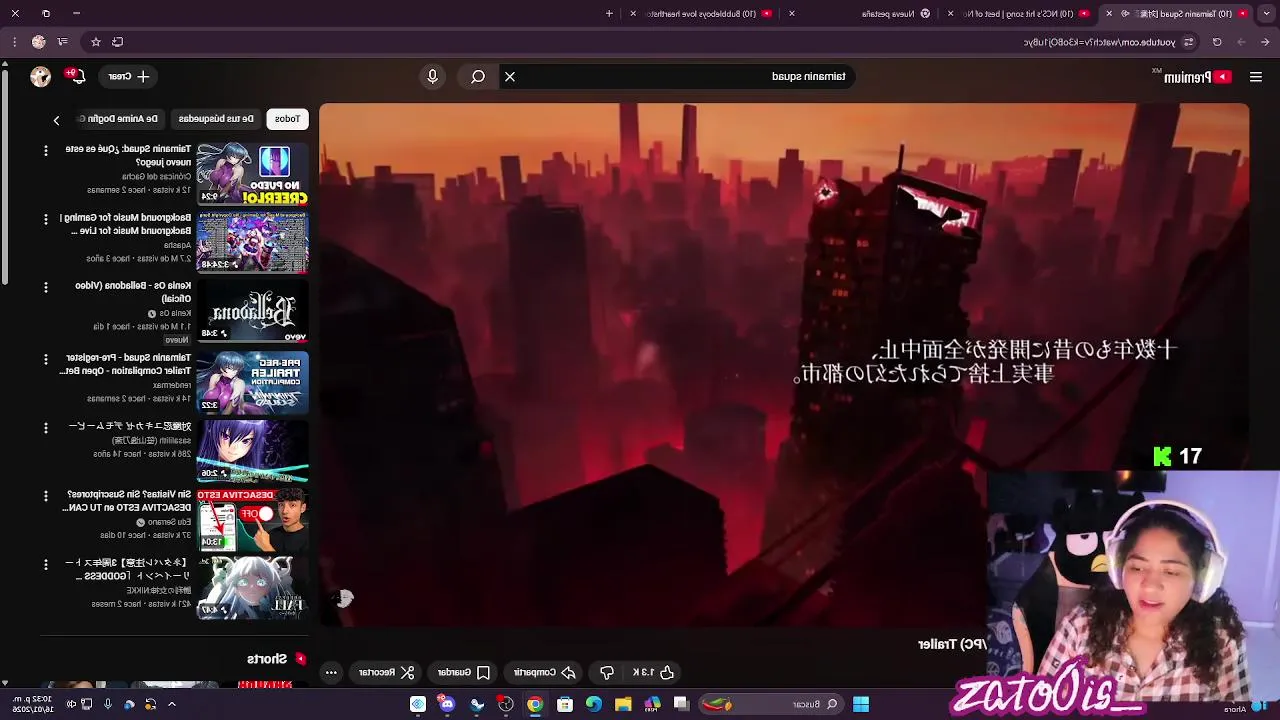Screen dimensions: 1280x720
Task: Bookmark this page with the star icon
Action: pos(96,42)
